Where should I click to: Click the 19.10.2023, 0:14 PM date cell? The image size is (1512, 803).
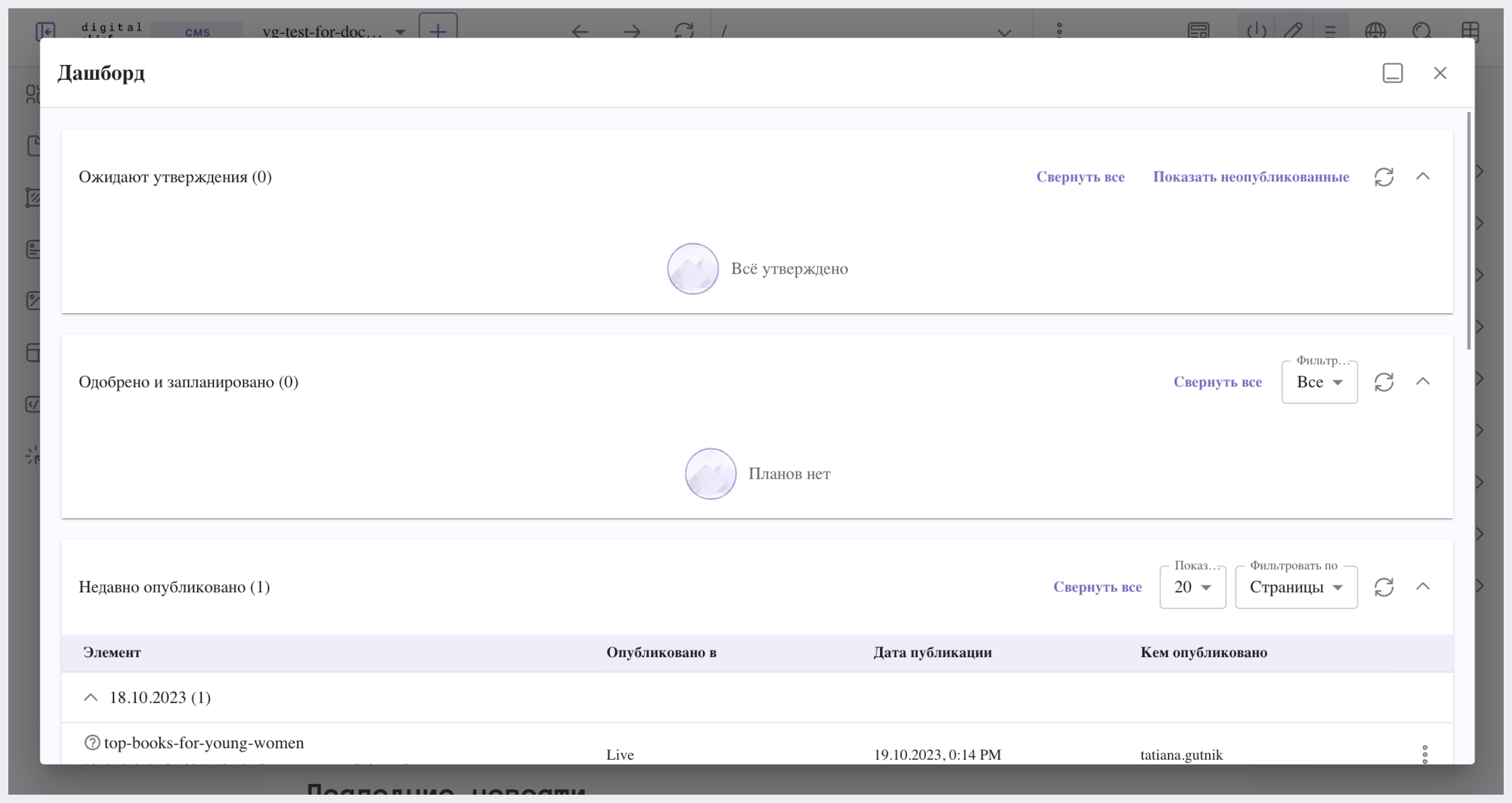[x=937, y=755]
